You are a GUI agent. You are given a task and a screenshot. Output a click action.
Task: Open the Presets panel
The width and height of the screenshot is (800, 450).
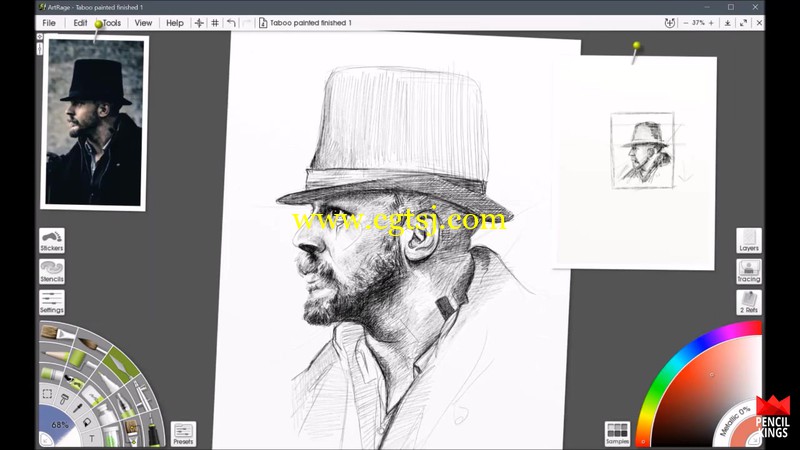tap(183, 434)
